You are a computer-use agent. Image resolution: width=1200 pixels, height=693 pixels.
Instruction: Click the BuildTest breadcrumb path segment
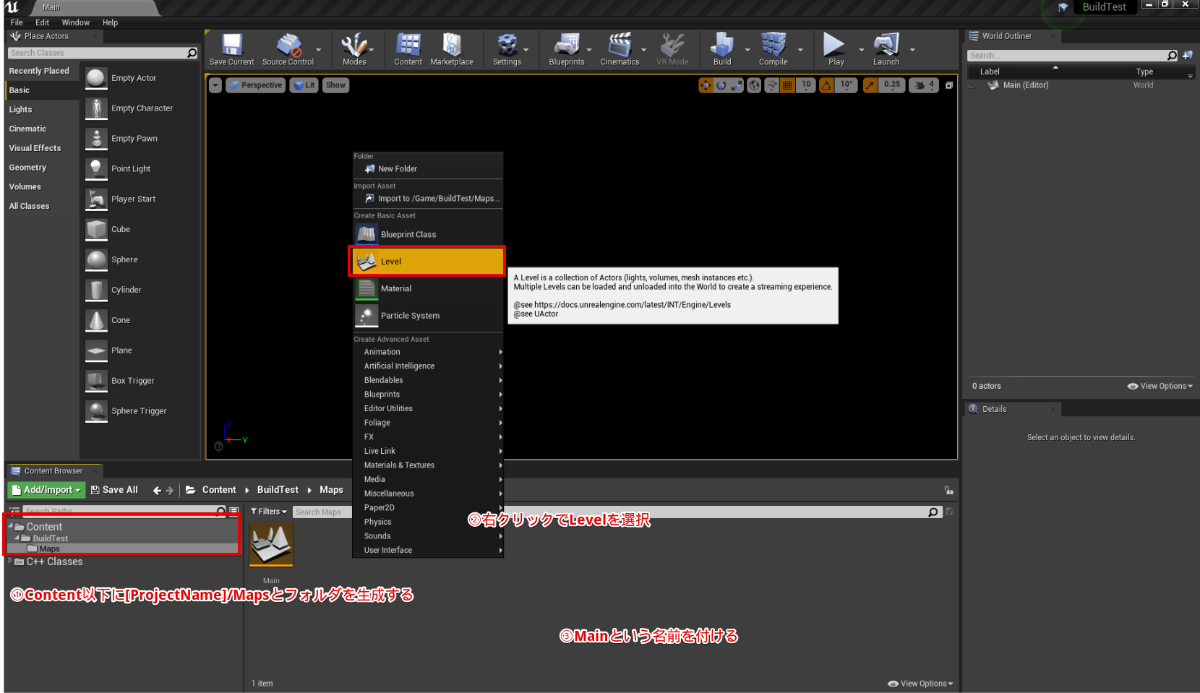coord(278,490)
